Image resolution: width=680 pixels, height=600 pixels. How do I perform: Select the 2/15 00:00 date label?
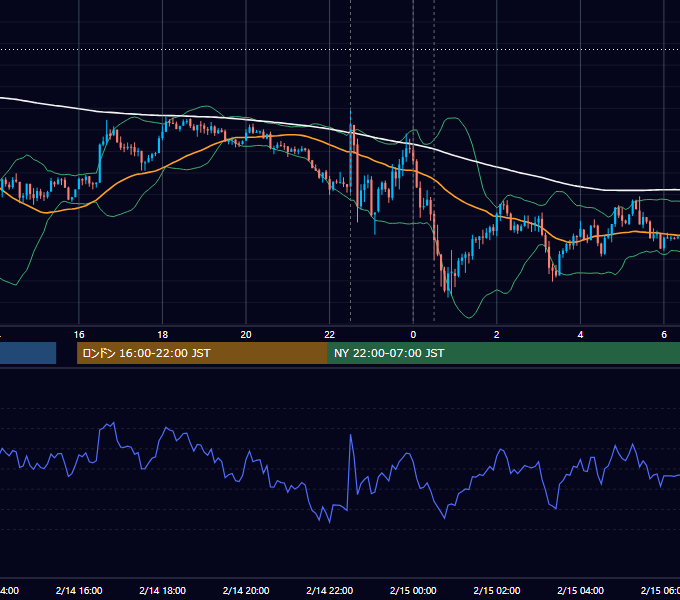pyautogui.click(x=413, y=590)
